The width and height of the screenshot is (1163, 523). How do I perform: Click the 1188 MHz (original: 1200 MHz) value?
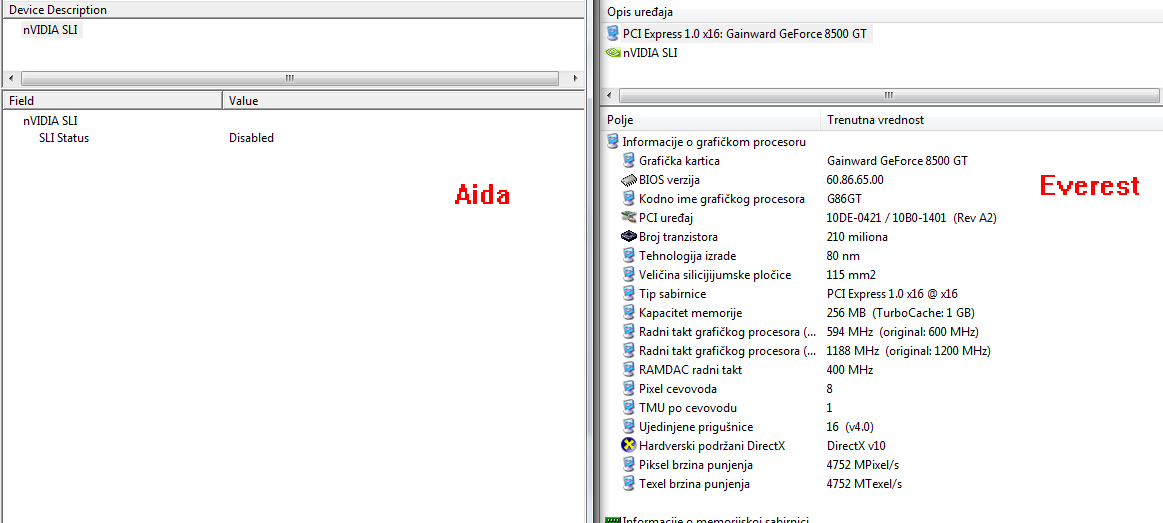(908, 351)
